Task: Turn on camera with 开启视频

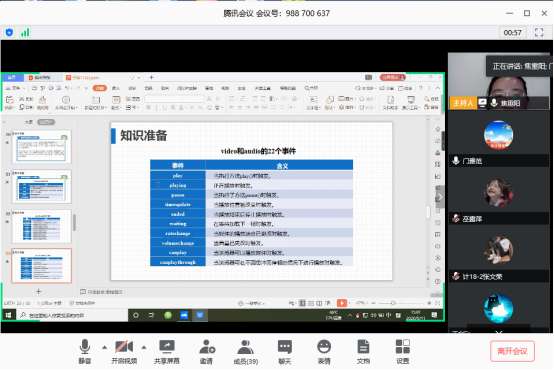Action: pos(124,351)
